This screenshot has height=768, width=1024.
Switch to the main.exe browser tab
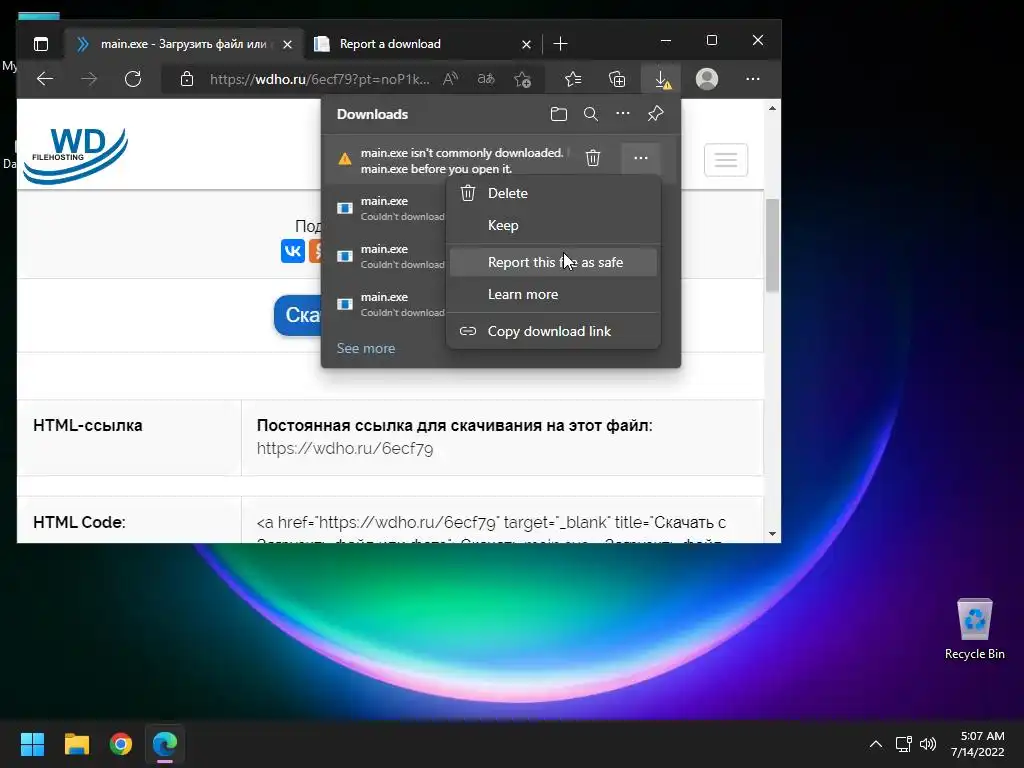pyautogui.click(x=183, y=44)
